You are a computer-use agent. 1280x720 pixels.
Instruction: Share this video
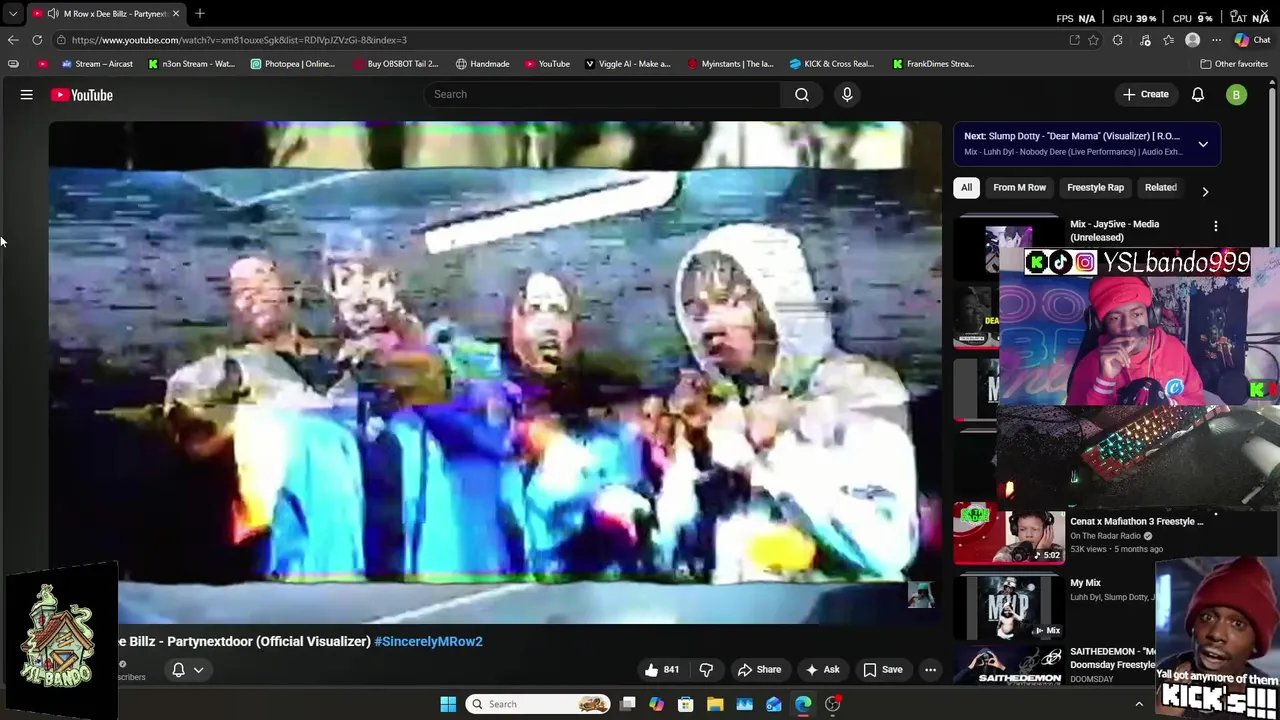click(x=759, y=670)
